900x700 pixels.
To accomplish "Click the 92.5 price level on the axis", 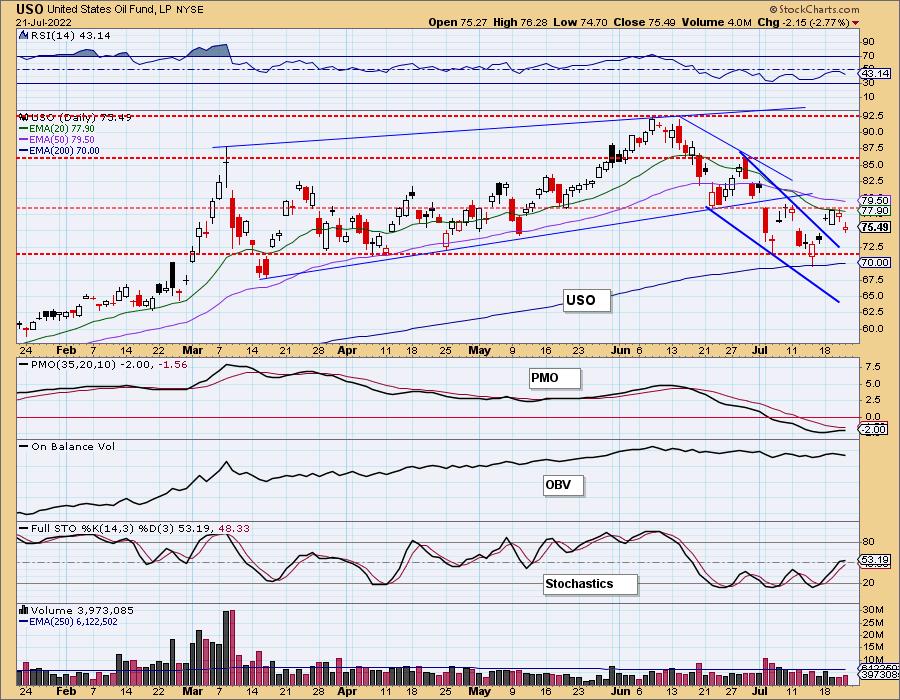I will tap(872, 116).
